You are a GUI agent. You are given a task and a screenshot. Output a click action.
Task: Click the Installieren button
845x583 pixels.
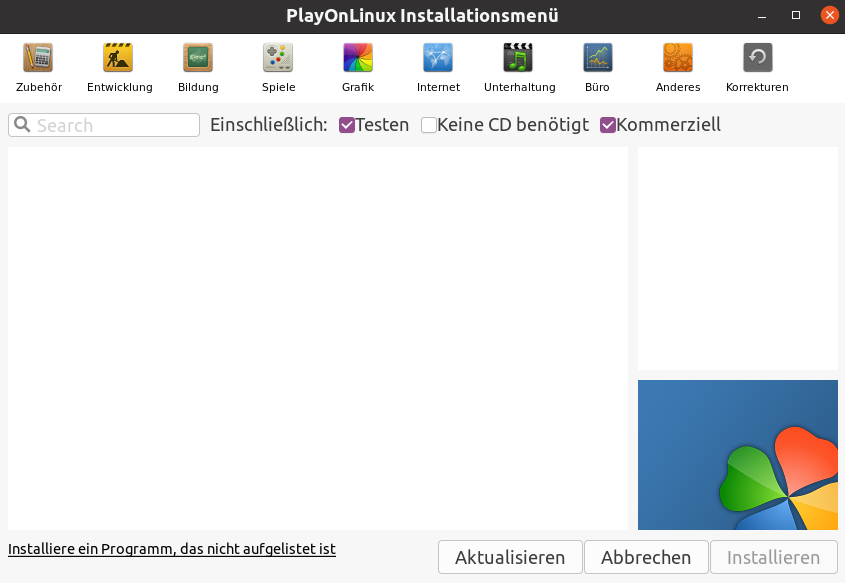pos(774,557)
